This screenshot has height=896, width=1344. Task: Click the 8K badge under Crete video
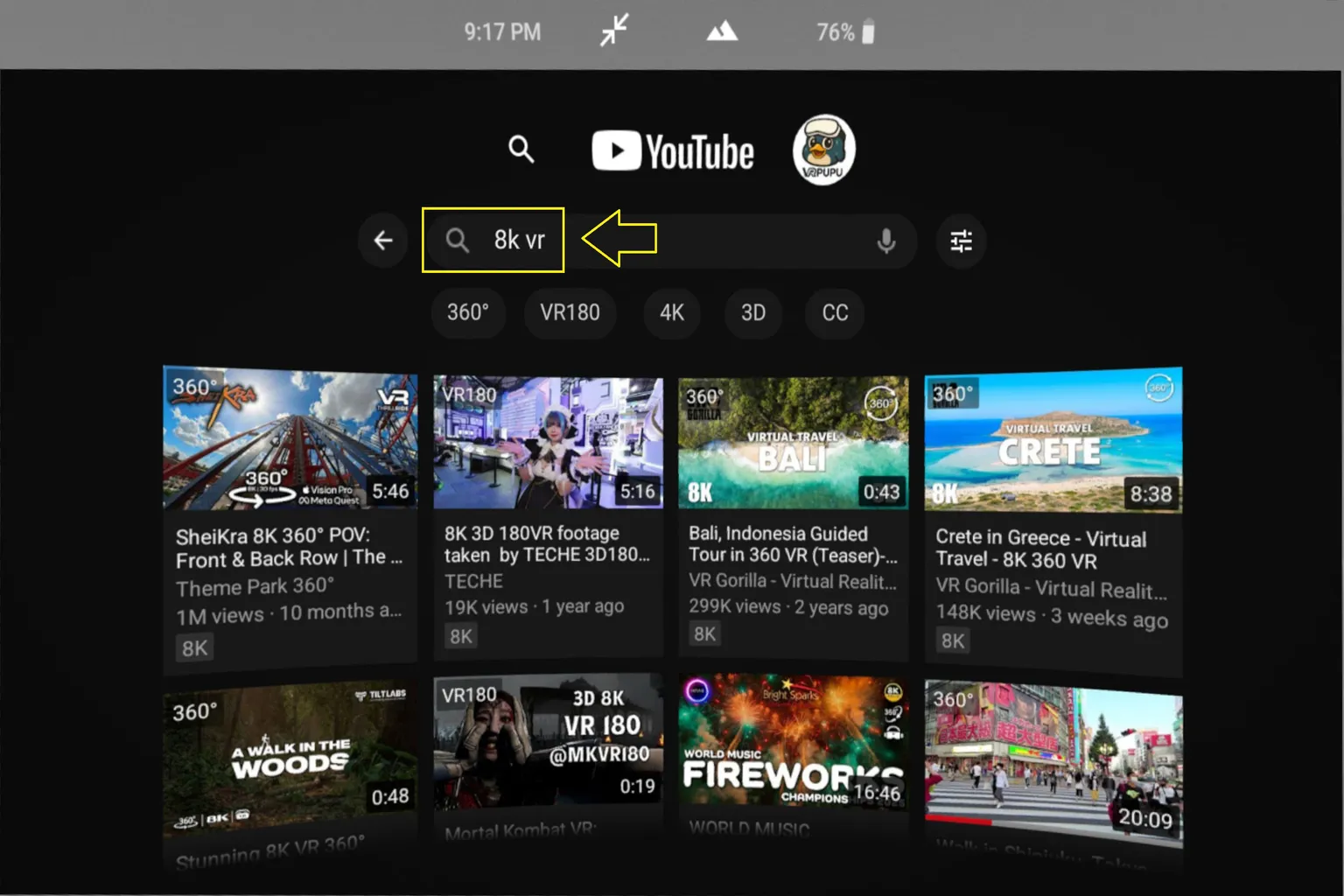953,640
